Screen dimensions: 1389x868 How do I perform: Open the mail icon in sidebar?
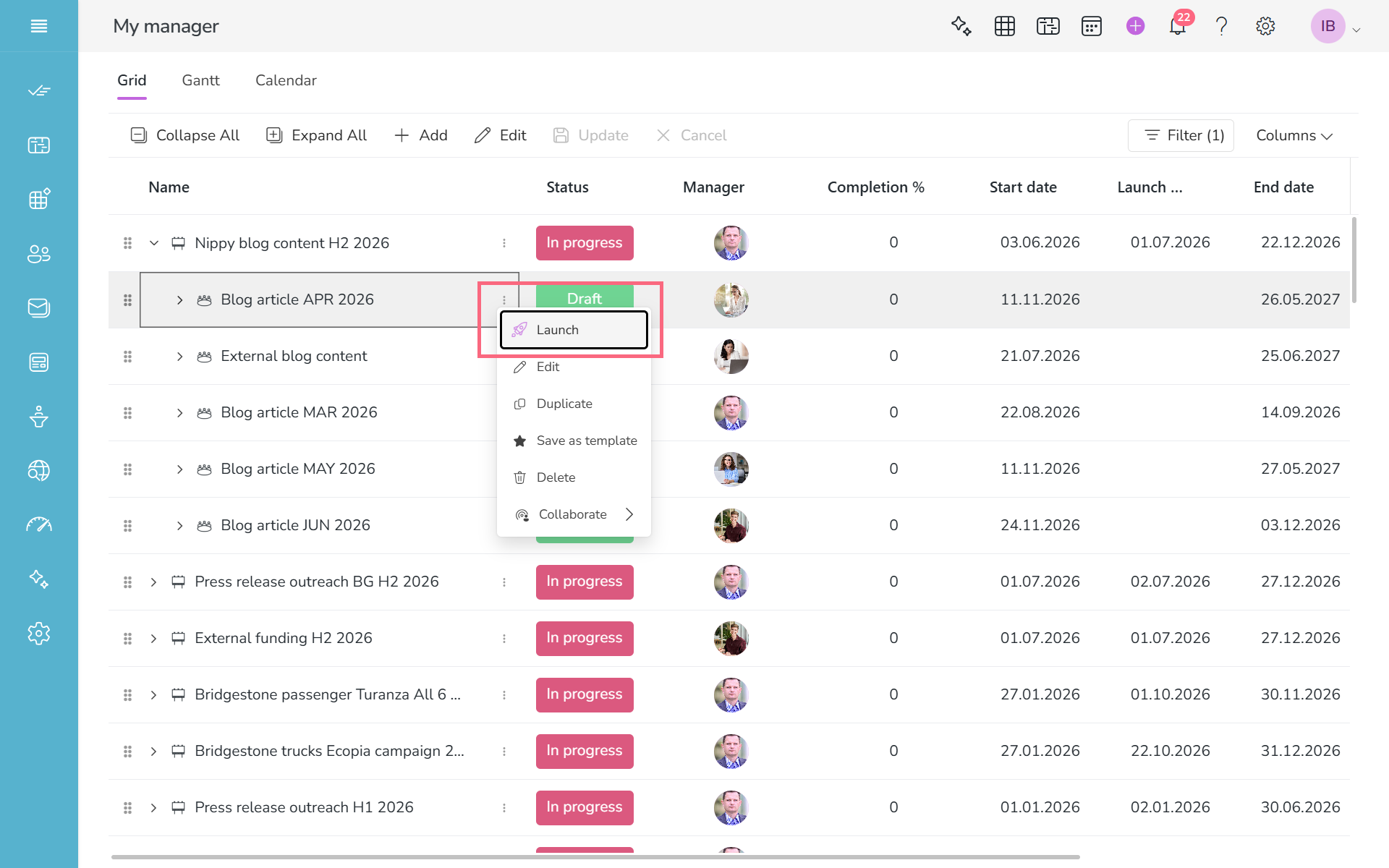pos(39,308)
